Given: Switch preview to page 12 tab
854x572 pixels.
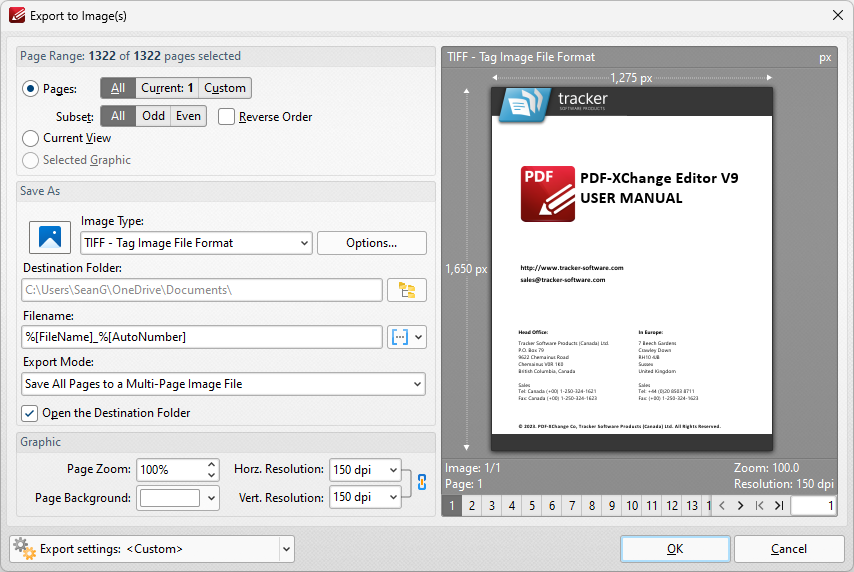Looking at the screenshot, I should 672,506.
